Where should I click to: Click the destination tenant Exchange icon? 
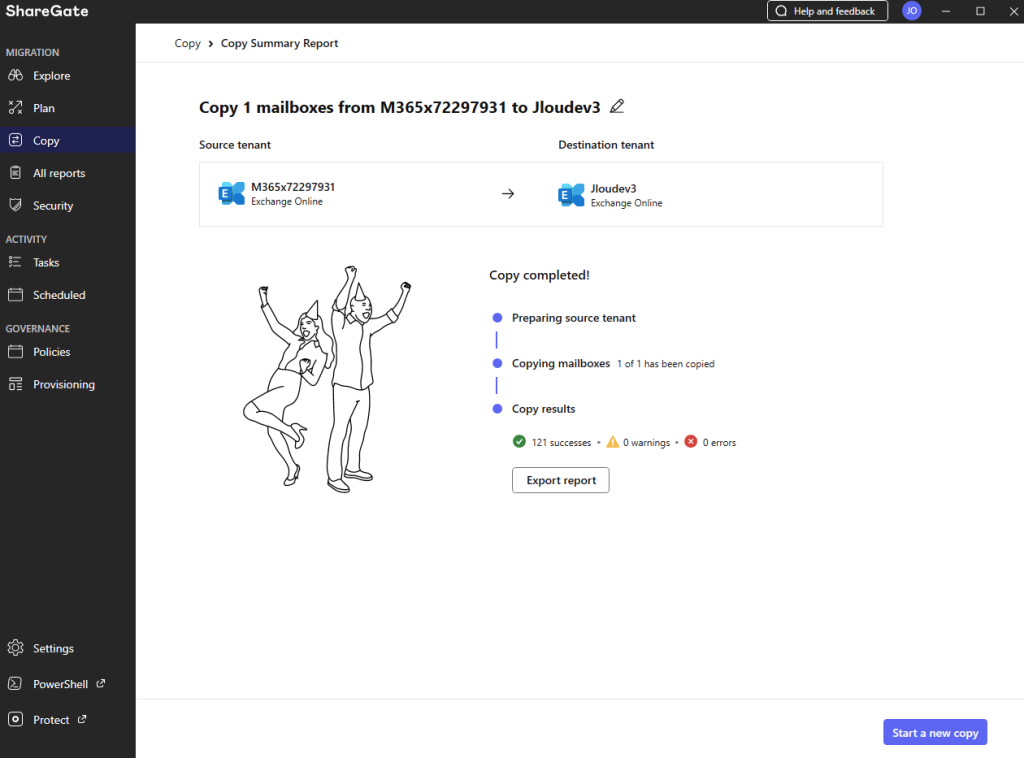coord(571,195)
